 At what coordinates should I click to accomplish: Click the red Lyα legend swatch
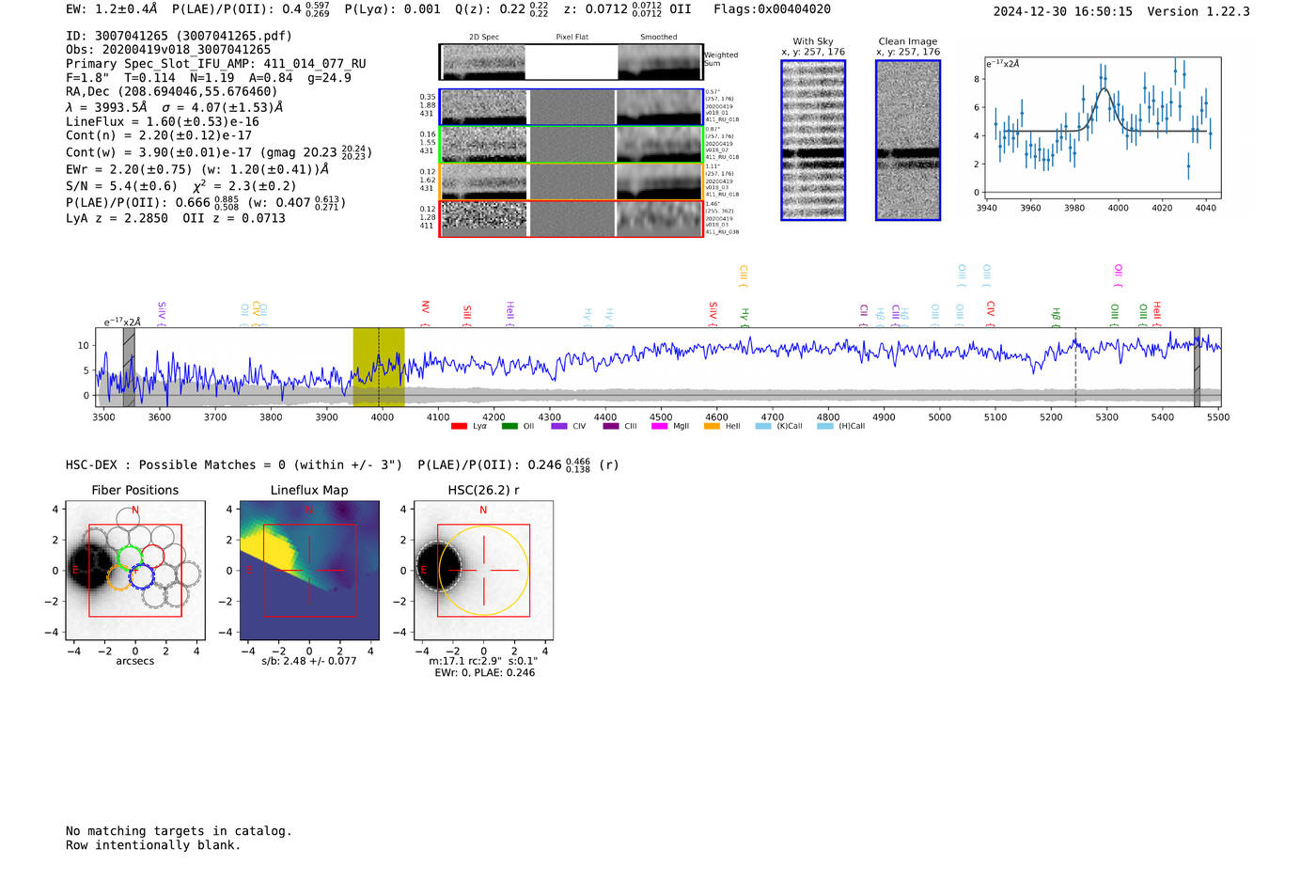coord(459,427)
